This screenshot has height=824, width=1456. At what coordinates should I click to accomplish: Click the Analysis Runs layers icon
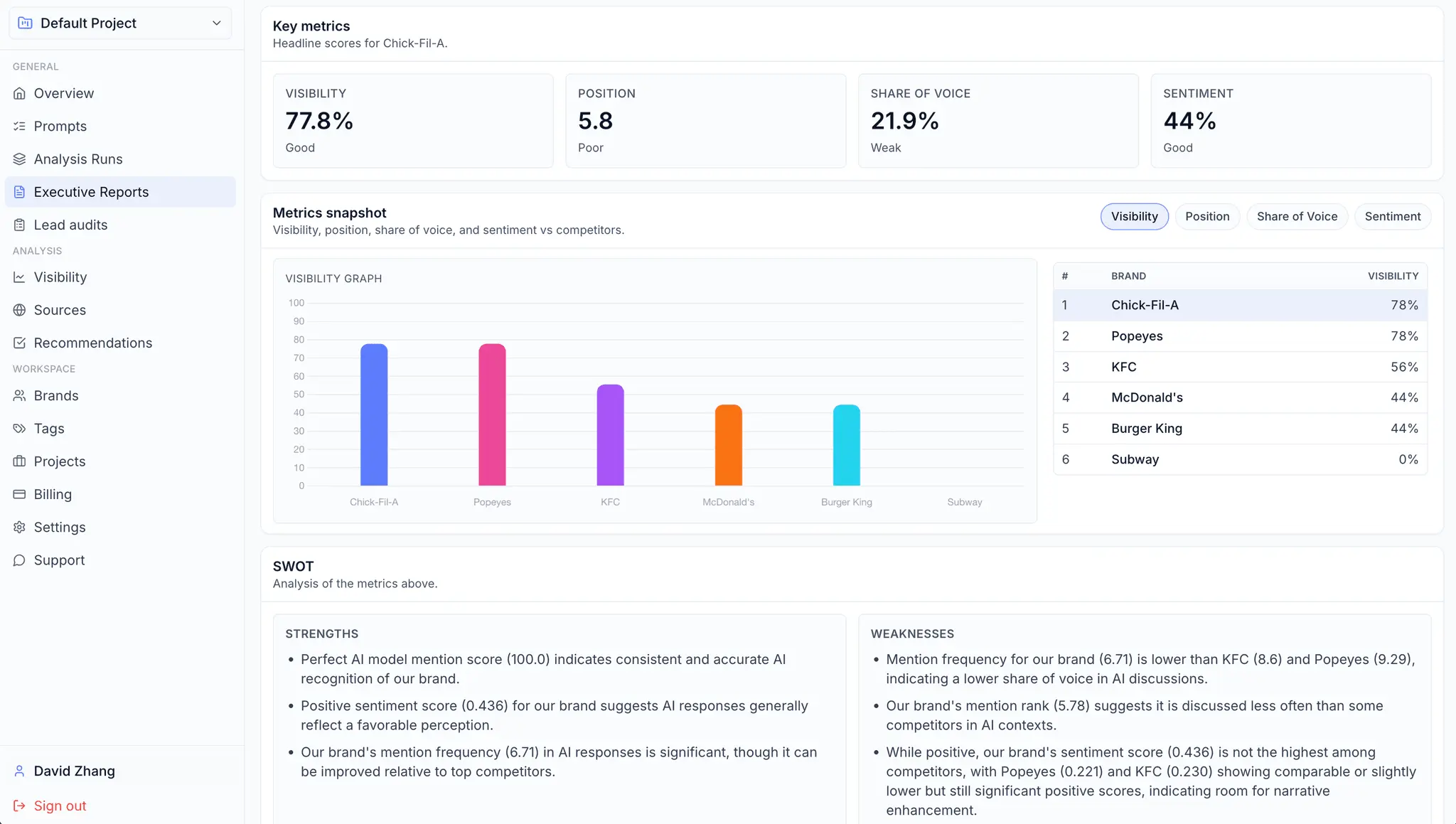pos(19,159)
